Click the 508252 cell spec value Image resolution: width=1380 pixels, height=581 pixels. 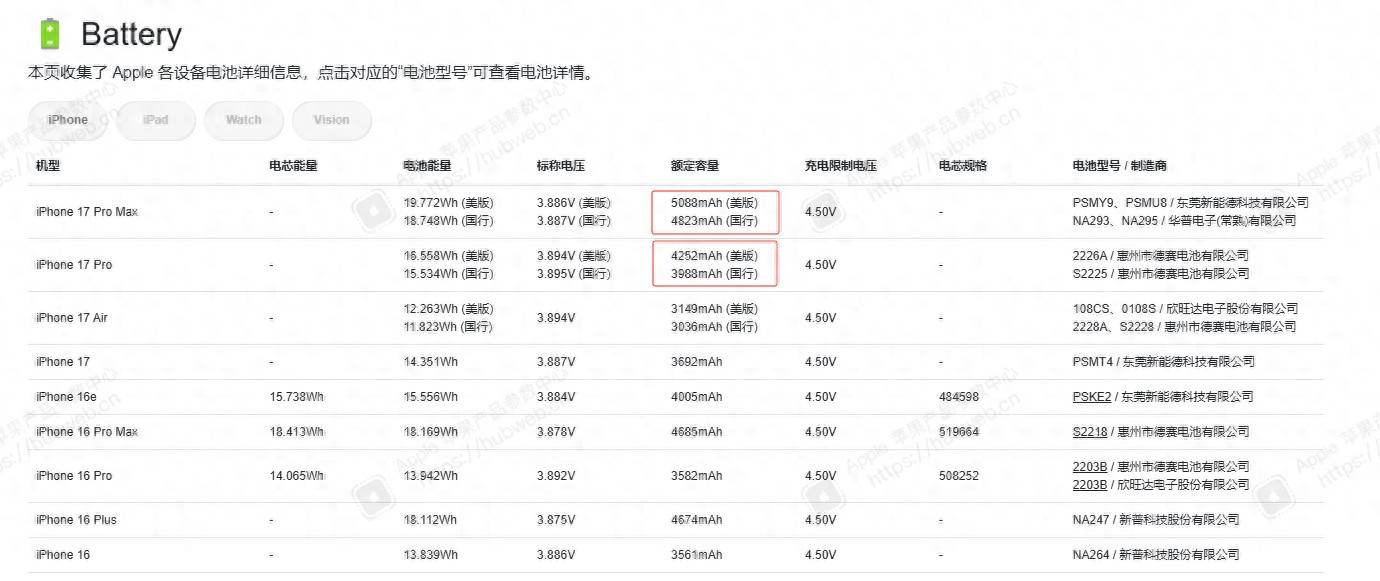tap(959, 476)
